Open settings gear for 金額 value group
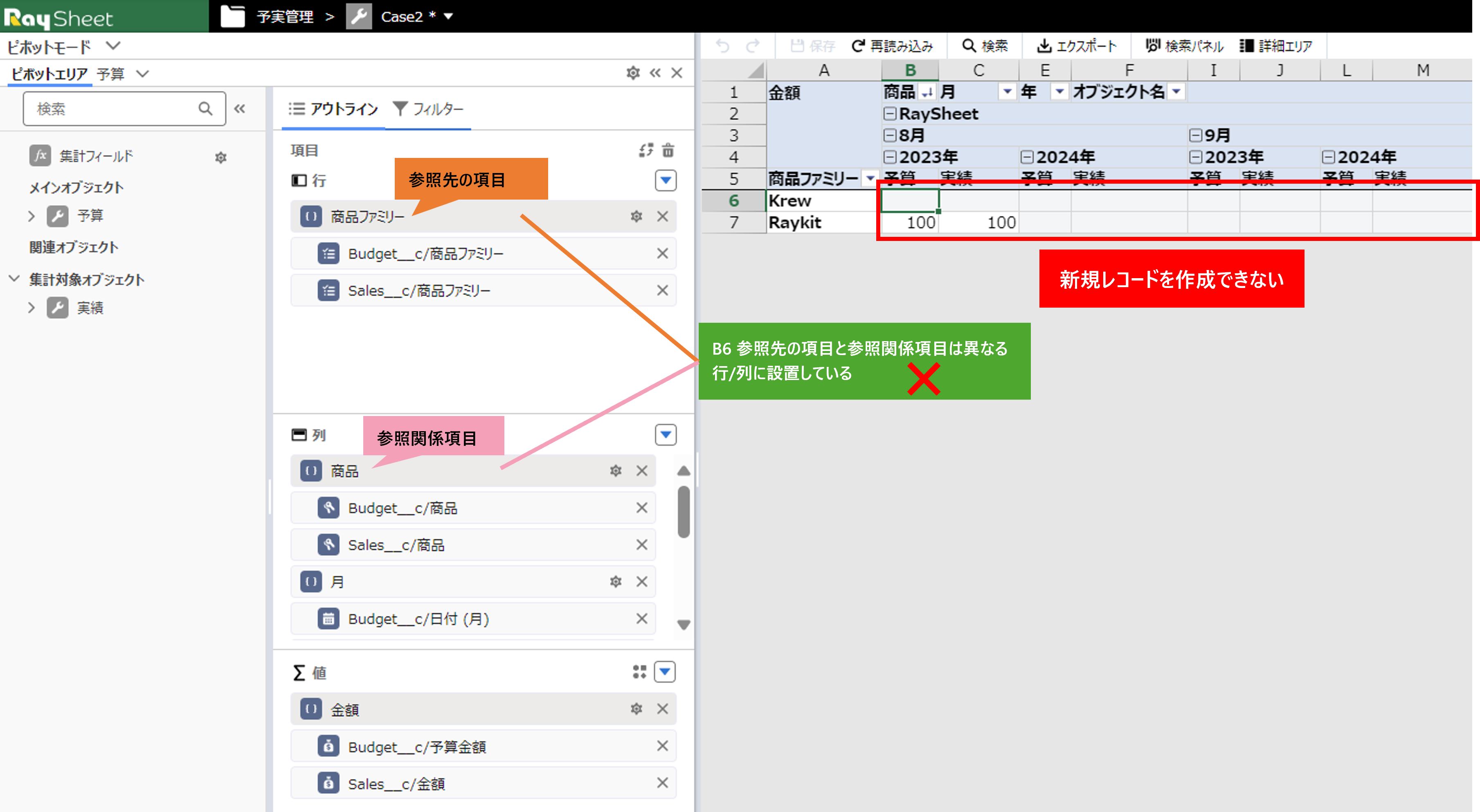Viewport: 1480px width, 812px height. tap(636, 709)
